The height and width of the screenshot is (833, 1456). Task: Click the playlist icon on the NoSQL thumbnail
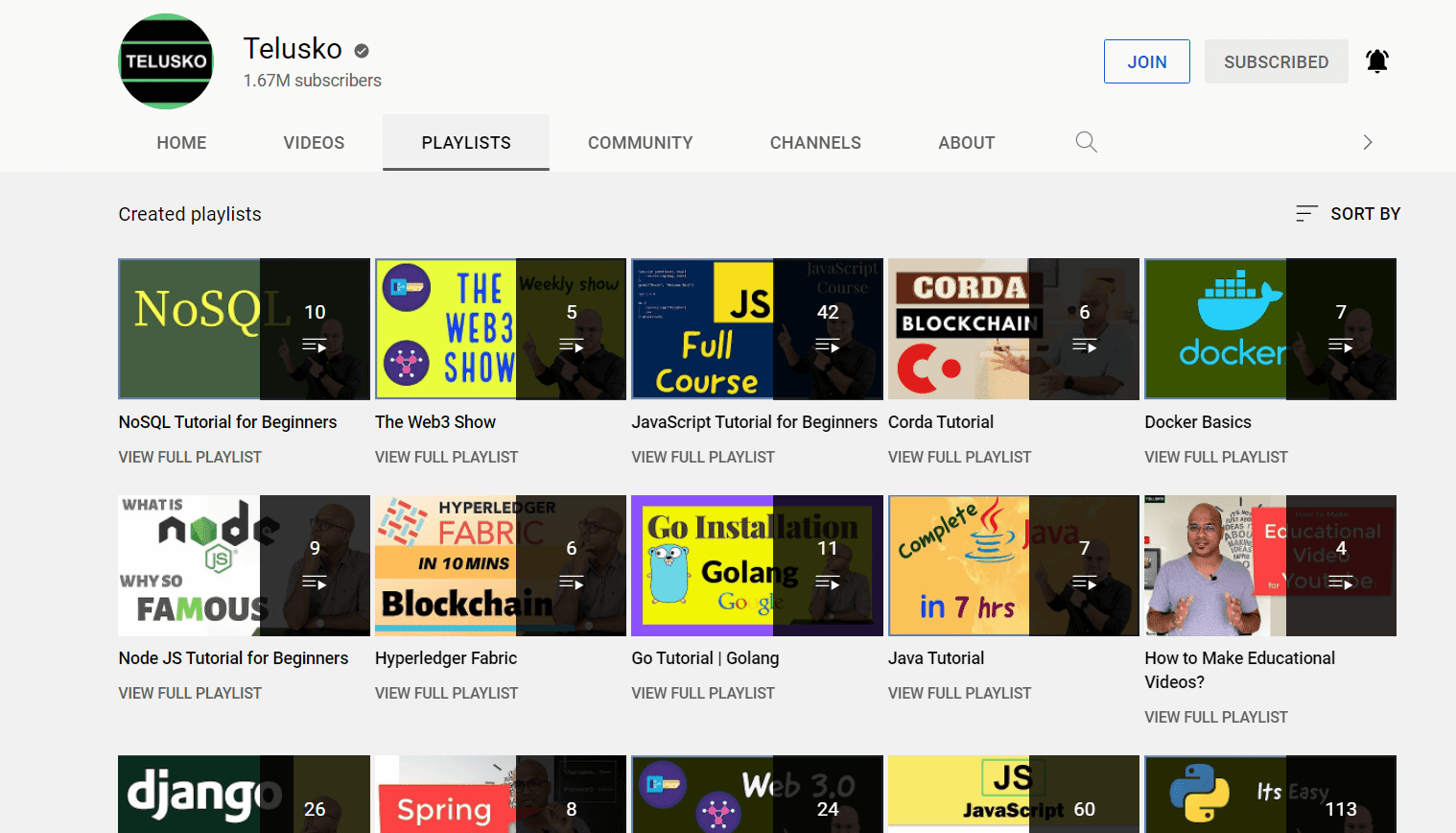315,345
